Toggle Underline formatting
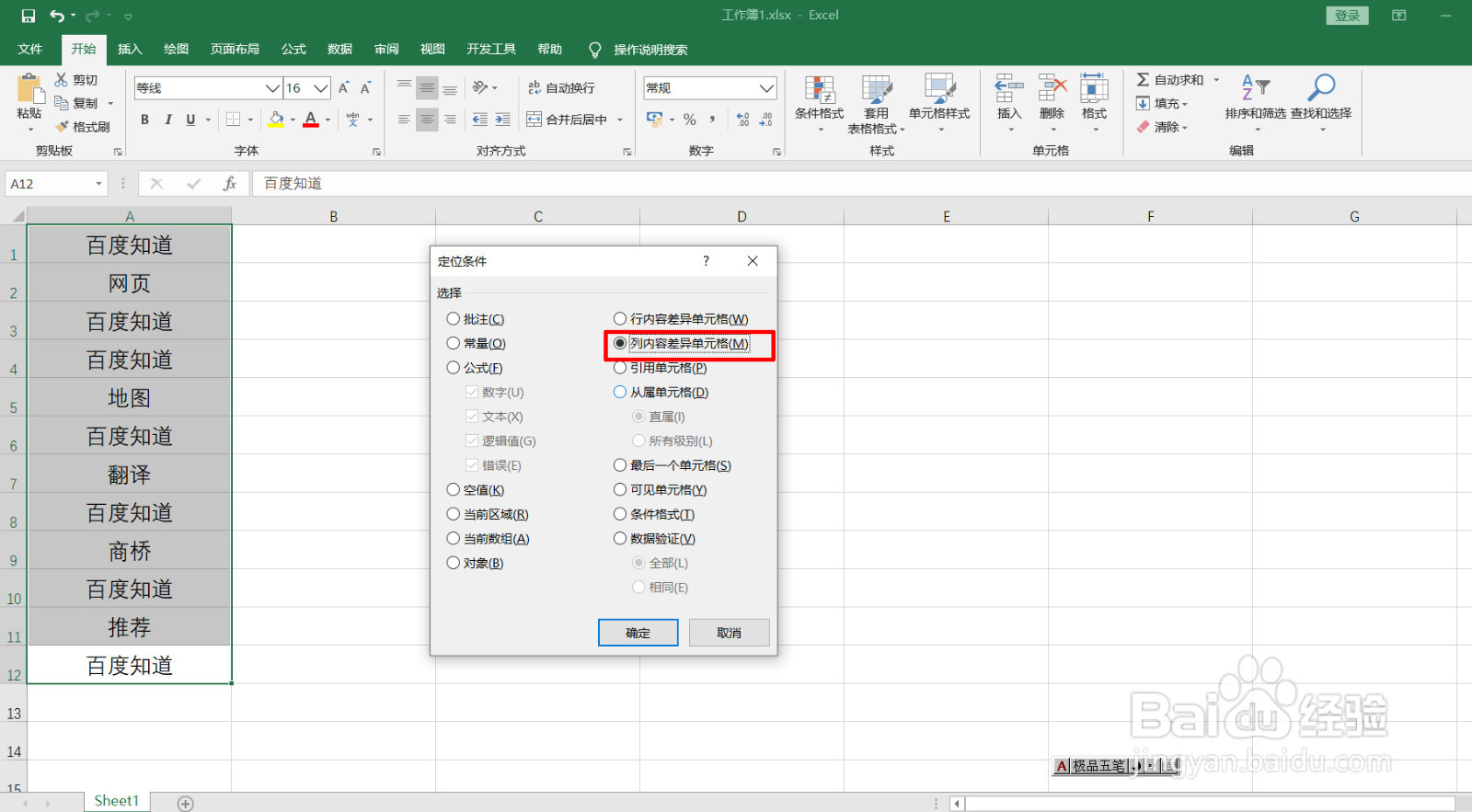 190,120
